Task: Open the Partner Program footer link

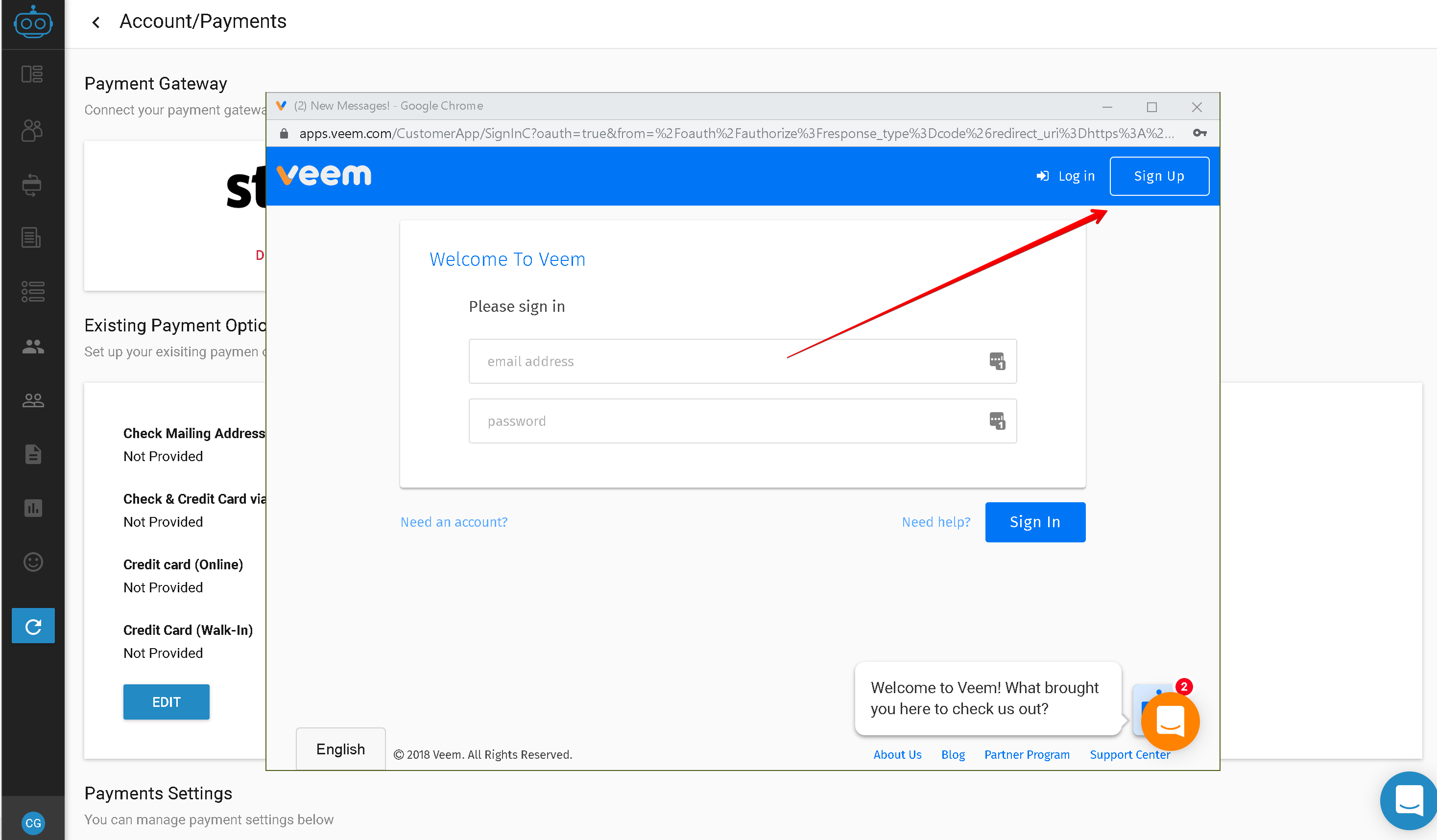Action: [x=1027, y=754]
